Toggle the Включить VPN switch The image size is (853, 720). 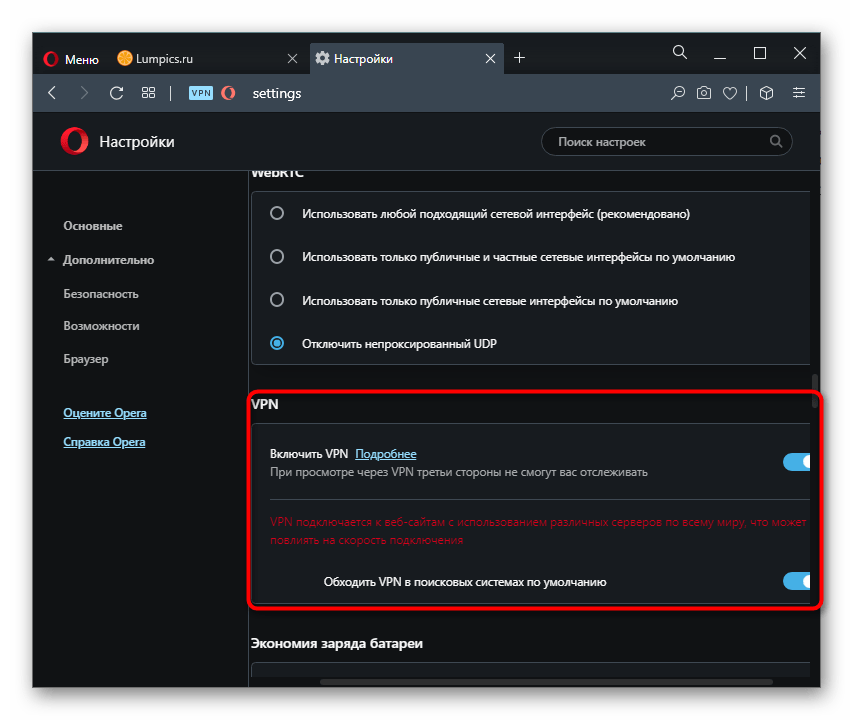[x=797, y=461]
